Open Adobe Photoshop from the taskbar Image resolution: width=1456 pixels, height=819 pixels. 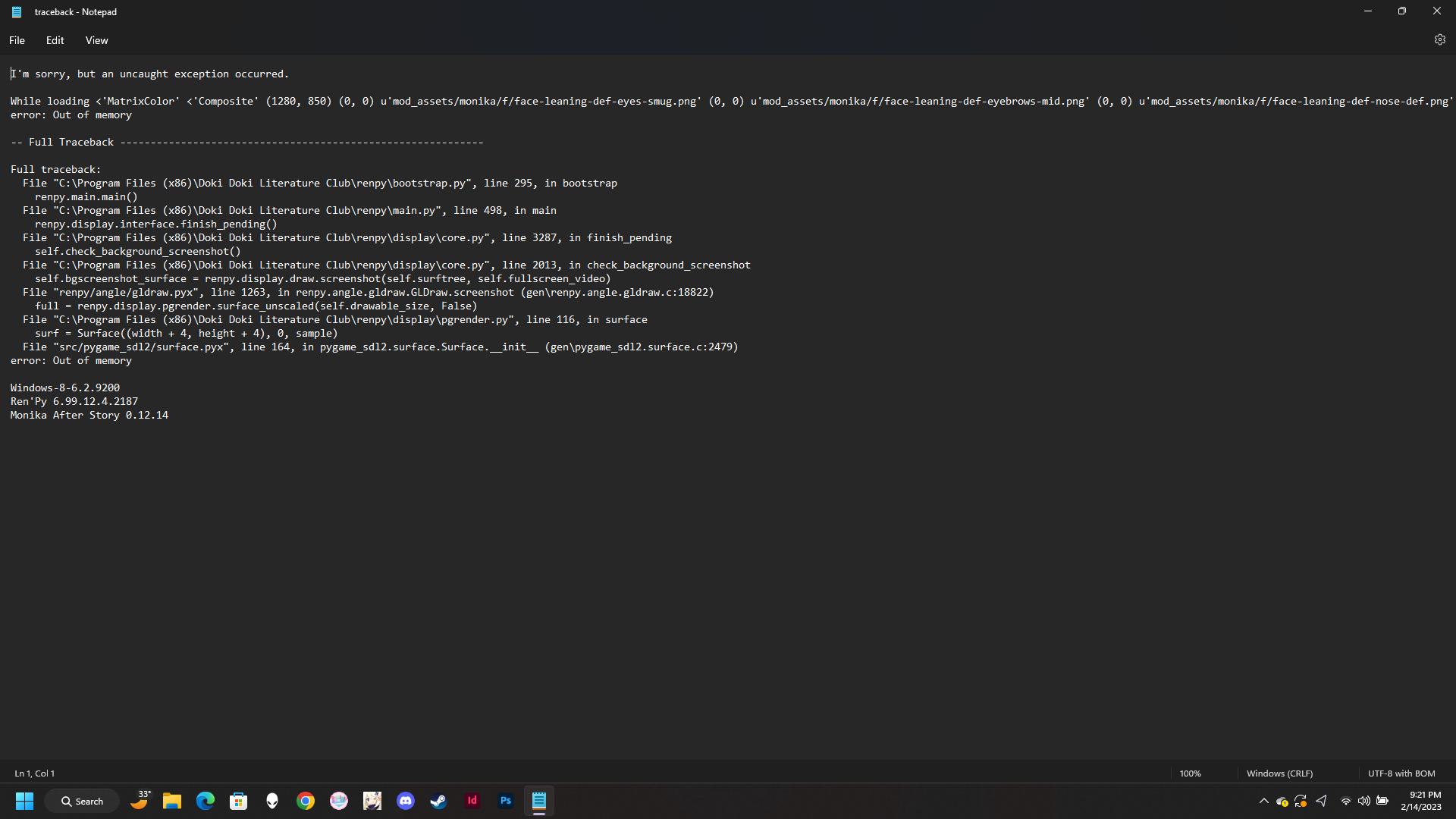click(505, 801)
